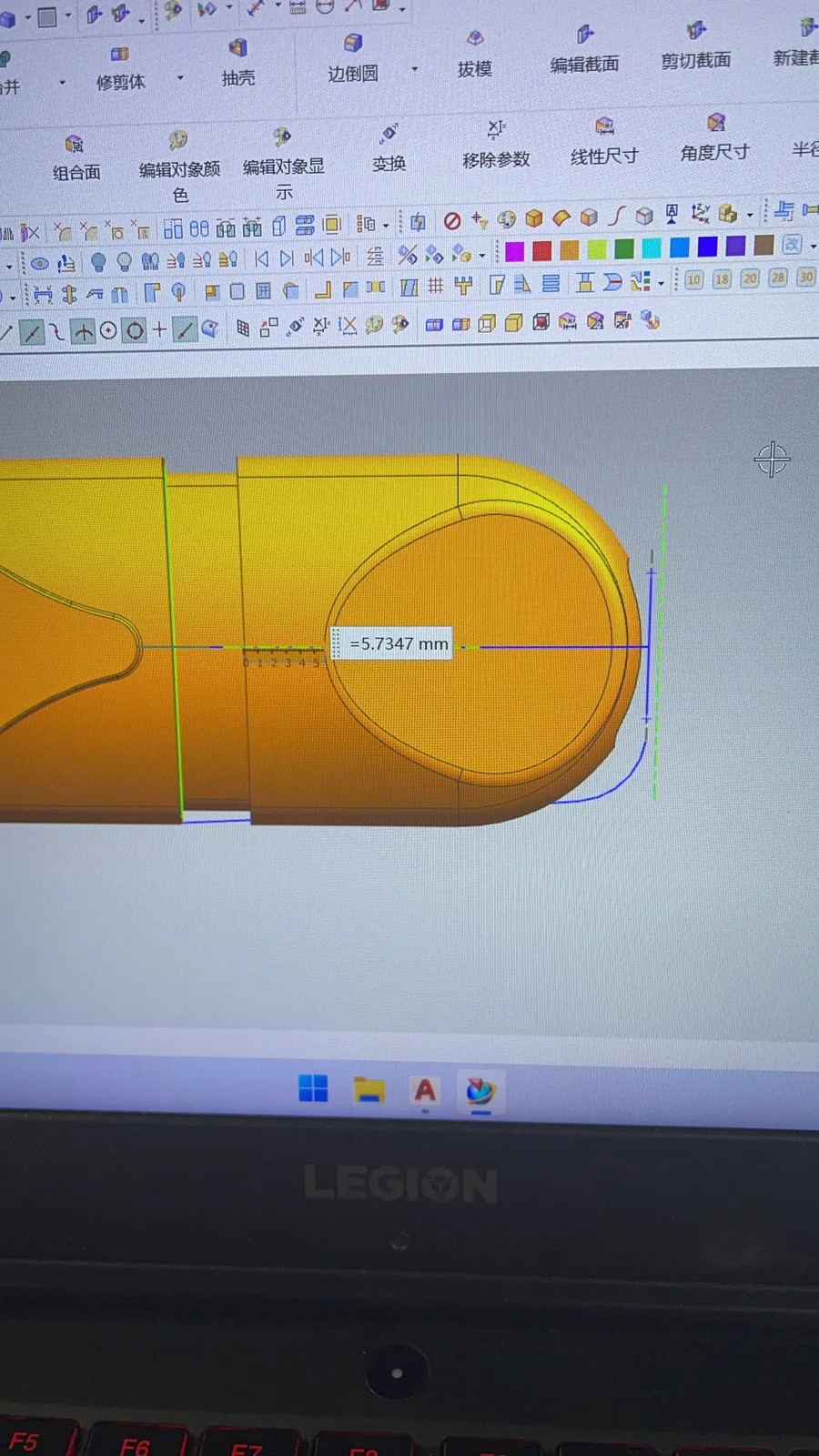This screenshot has width=819, height=1456.
Task: Toggle the eye show/hide icon
Action: (x=39, y=264)
